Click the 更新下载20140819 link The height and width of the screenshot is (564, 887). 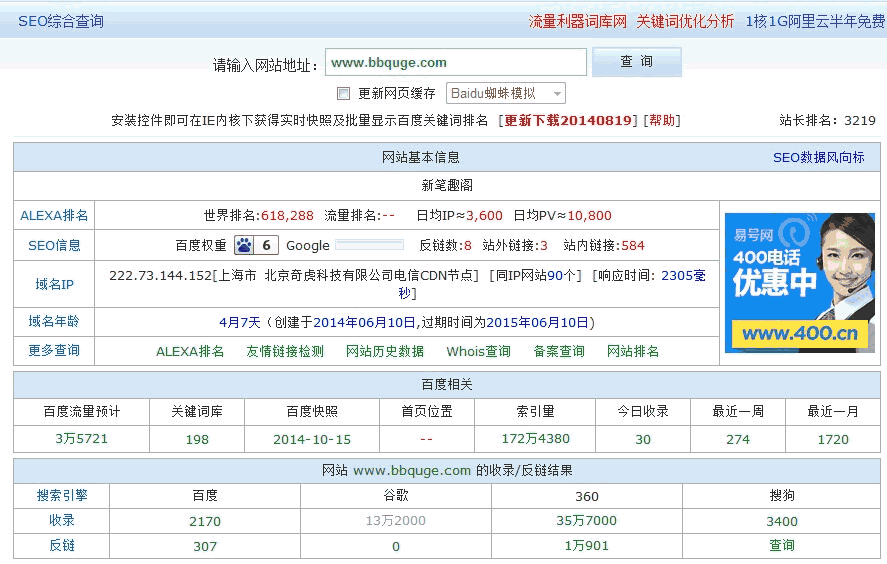(x=568, y=120)
